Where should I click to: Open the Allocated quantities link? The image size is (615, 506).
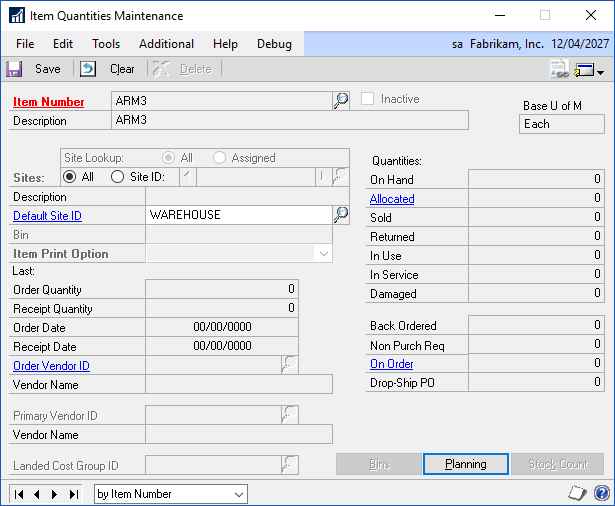pyautogui.click(x=392, y=199)
